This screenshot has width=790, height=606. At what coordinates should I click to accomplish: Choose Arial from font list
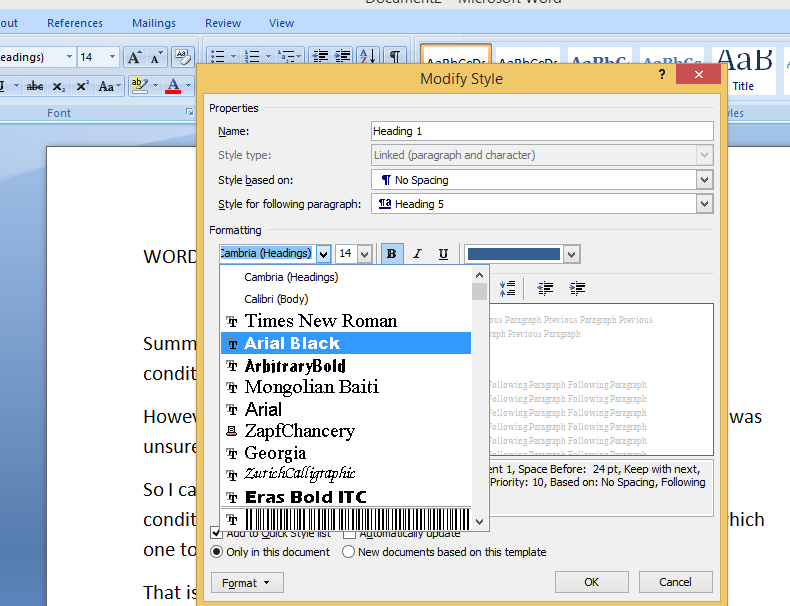(x=346, y=409)
